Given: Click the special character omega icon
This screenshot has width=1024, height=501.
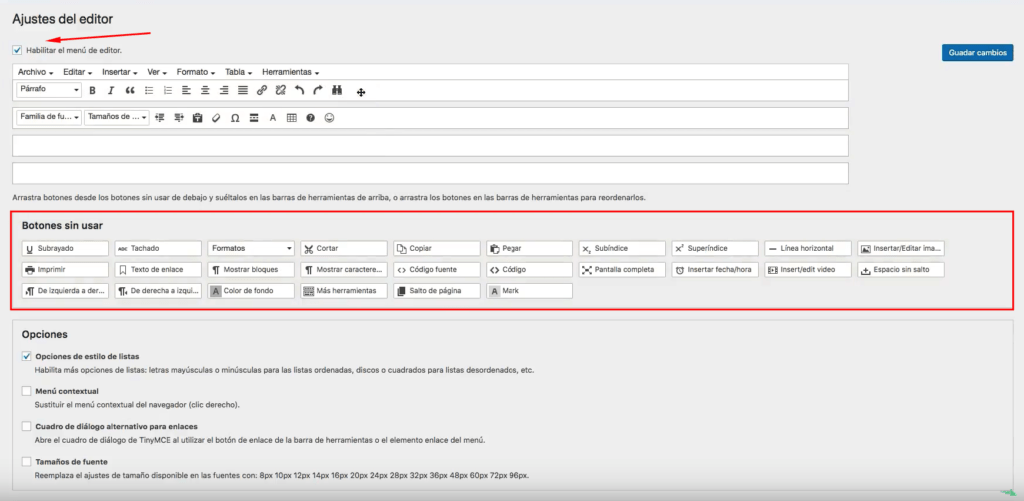Looking at the screenshot, I should 235,118.
